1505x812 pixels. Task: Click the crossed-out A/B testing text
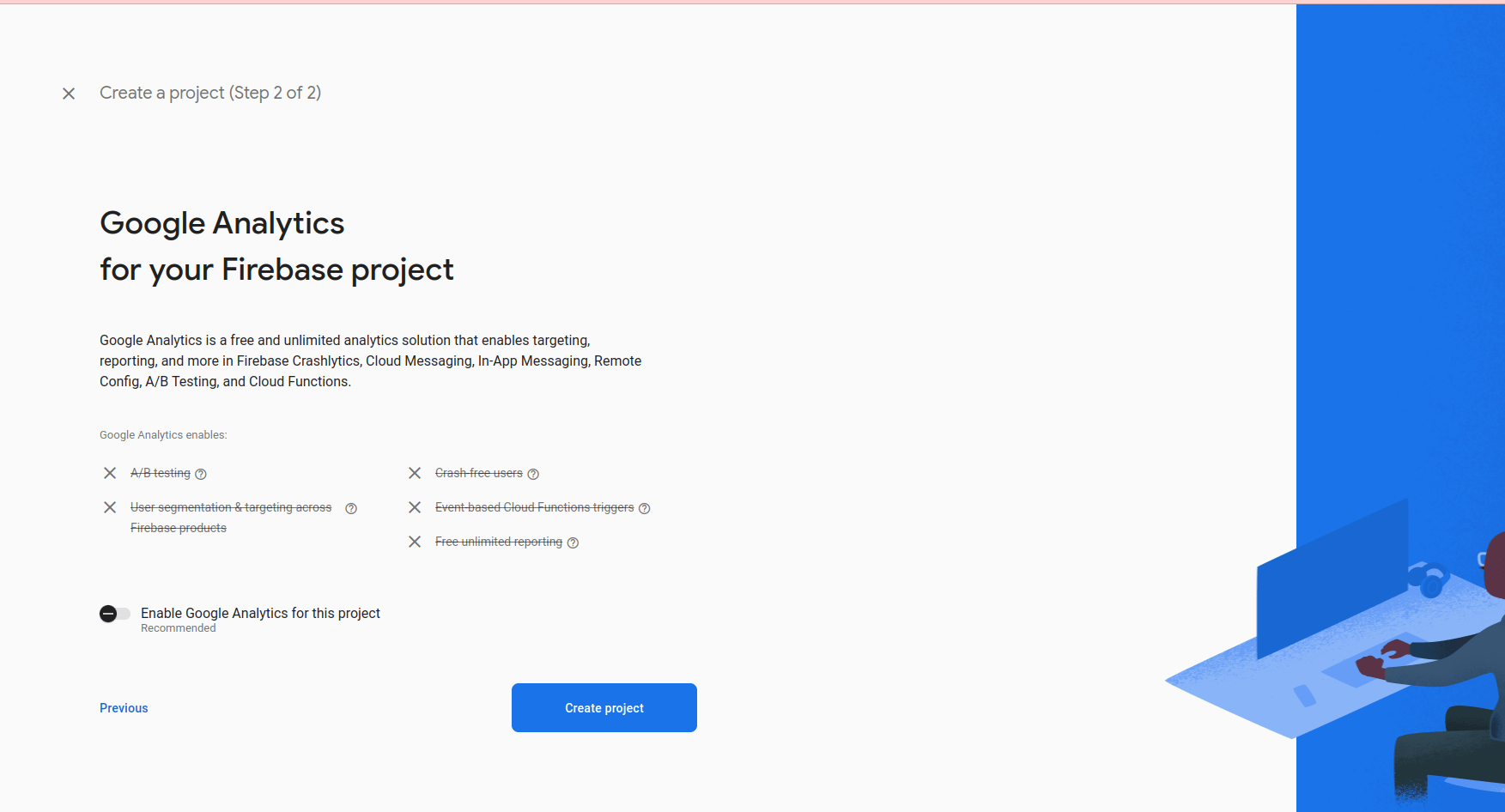point(161,473)
